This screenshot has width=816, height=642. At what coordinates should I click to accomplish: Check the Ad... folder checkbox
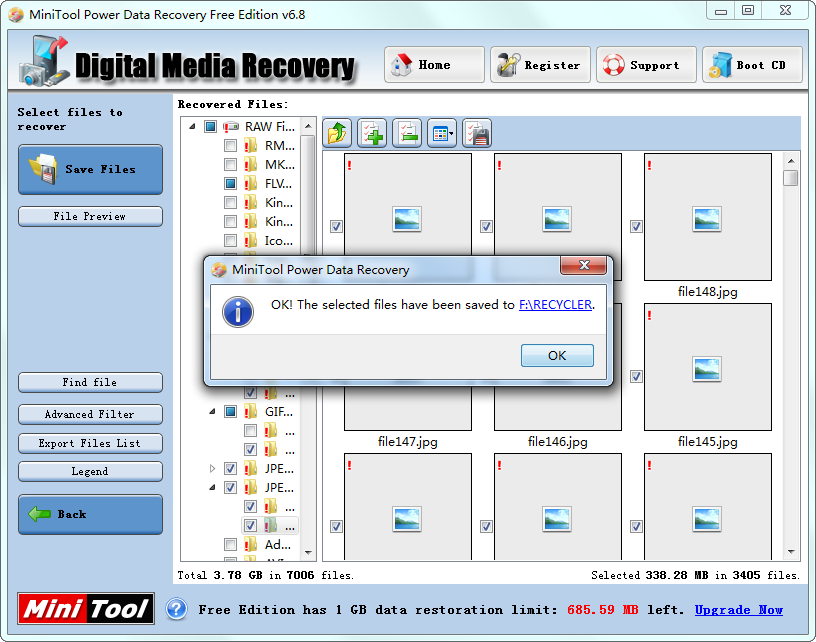(x=231, y=545)
